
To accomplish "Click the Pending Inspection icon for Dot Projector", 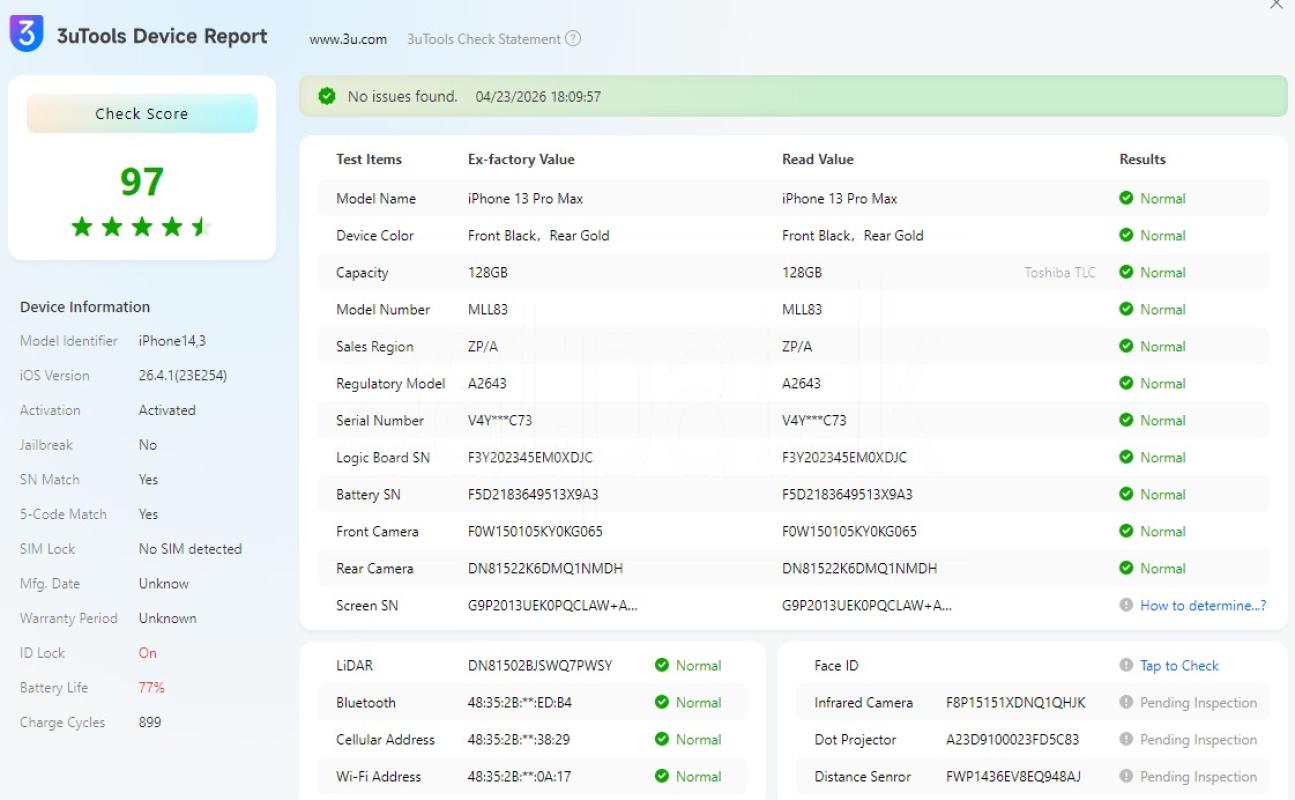I will (x=1126, y=740).
